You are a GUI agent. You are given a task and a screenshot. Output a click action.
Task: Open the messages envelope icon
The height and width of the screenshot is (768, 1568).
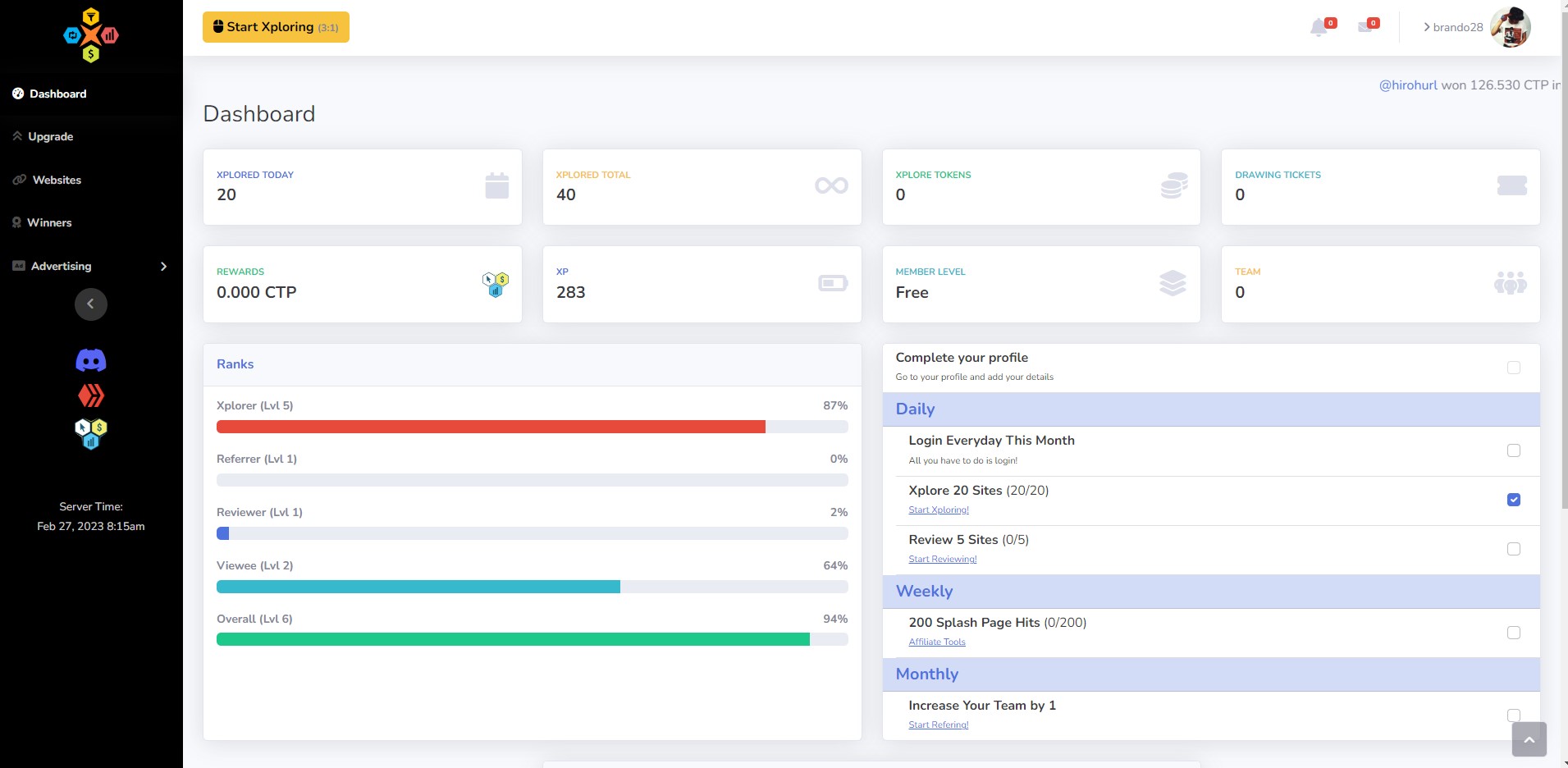point(1365,27)
